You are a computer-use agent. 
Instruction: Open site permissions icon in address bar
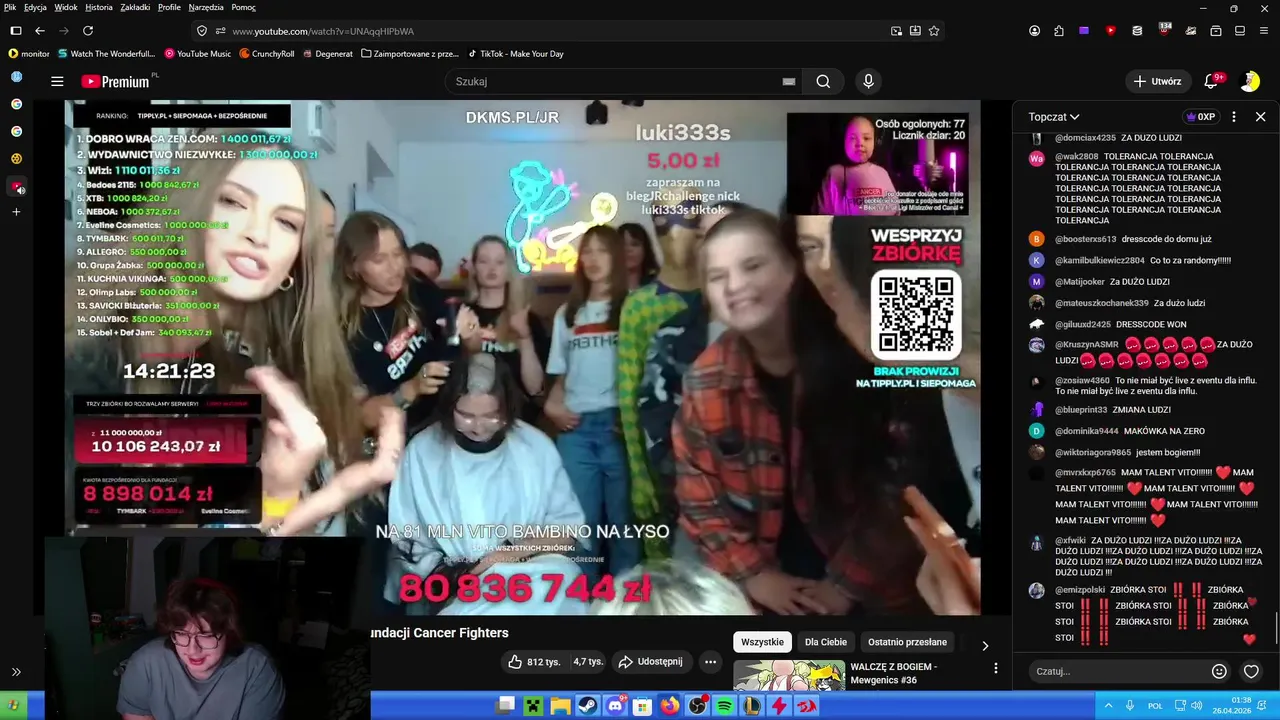point(220,31)
